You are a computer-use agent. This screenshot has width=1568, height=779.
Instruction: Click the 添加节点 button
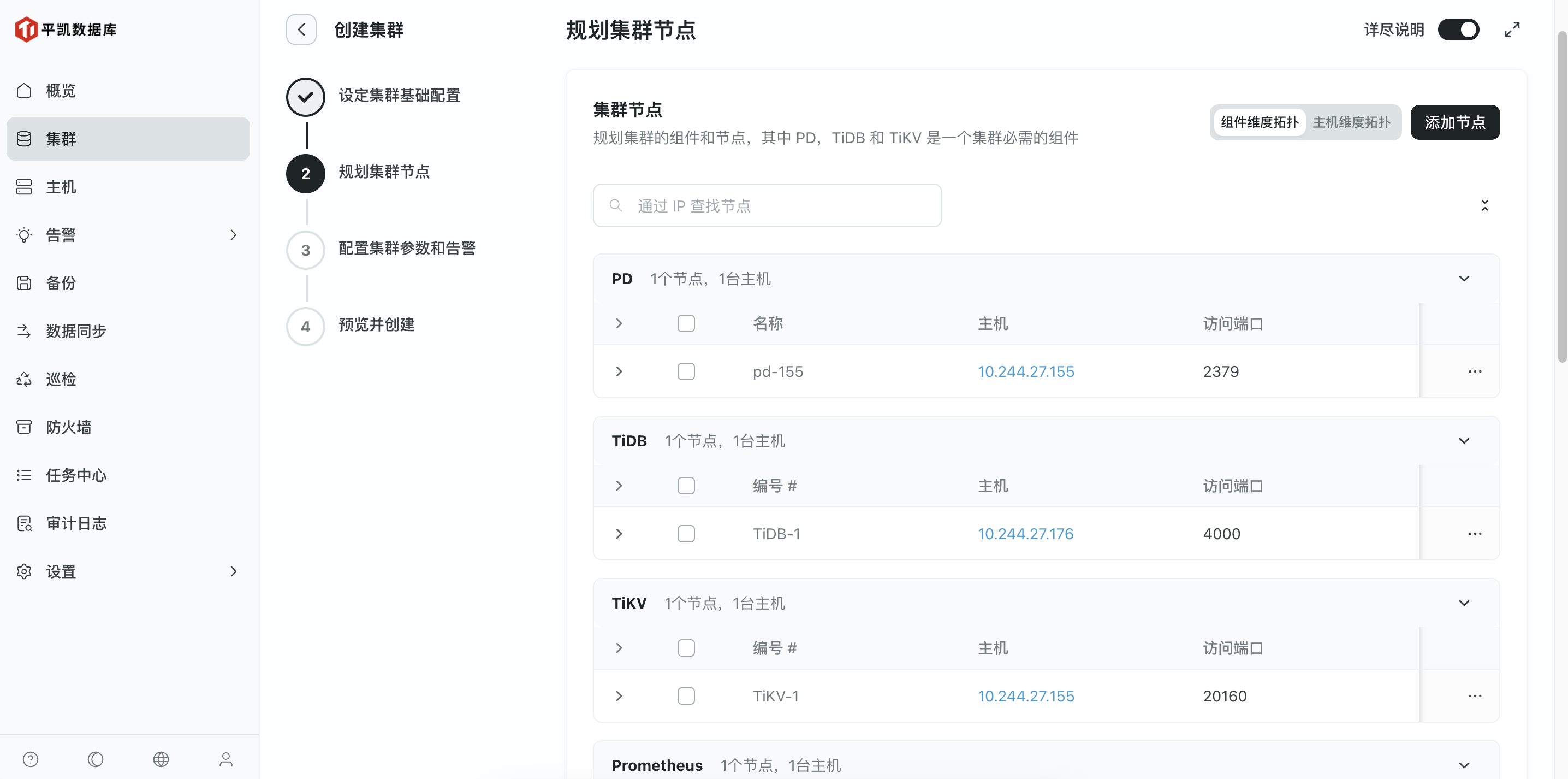1454,122
